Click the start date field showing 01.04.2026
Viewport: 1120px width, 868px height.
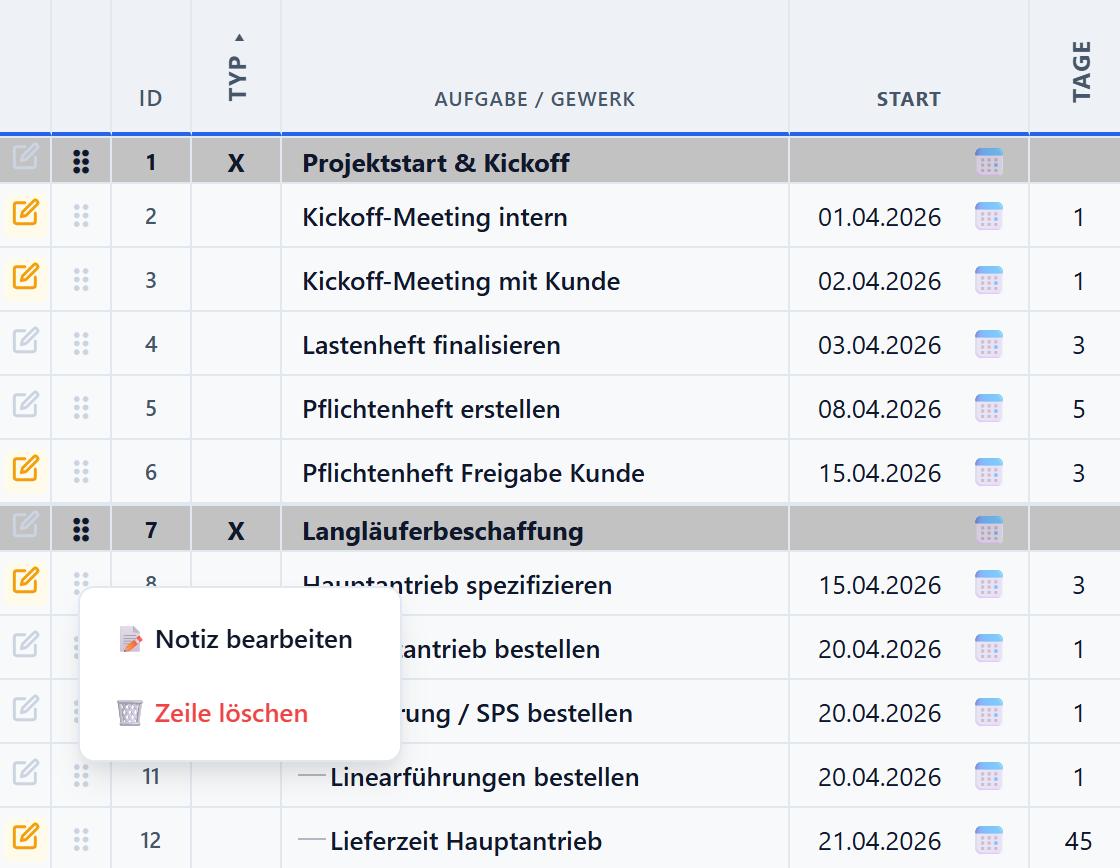point(882,217)
